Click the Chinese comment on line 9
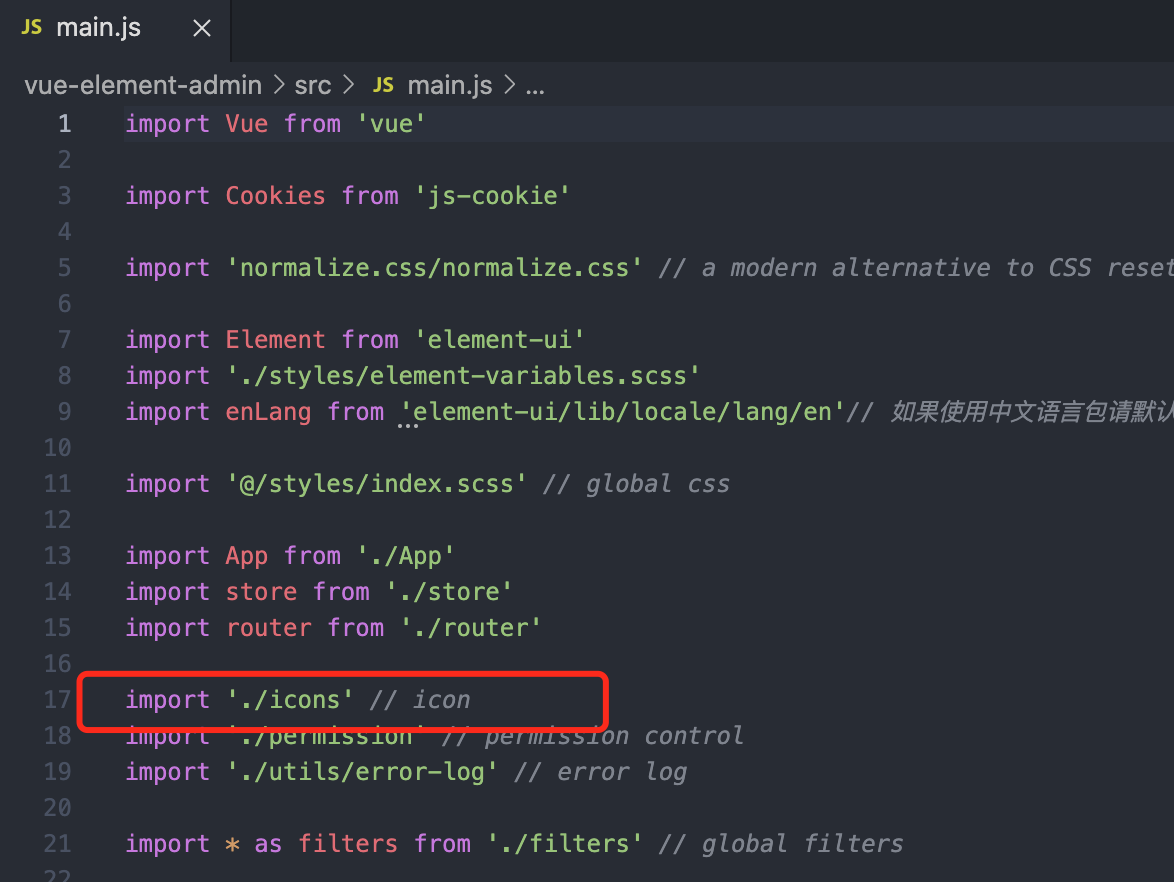 click(1009, 412)
